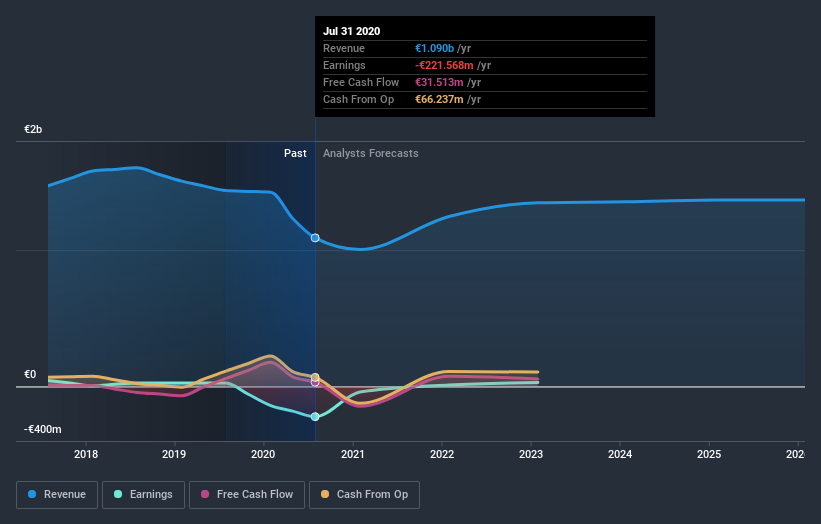821x524 pixels.
Task: Click the tooltip date 'Jul 31 2020'
Action: coord(351,31)
